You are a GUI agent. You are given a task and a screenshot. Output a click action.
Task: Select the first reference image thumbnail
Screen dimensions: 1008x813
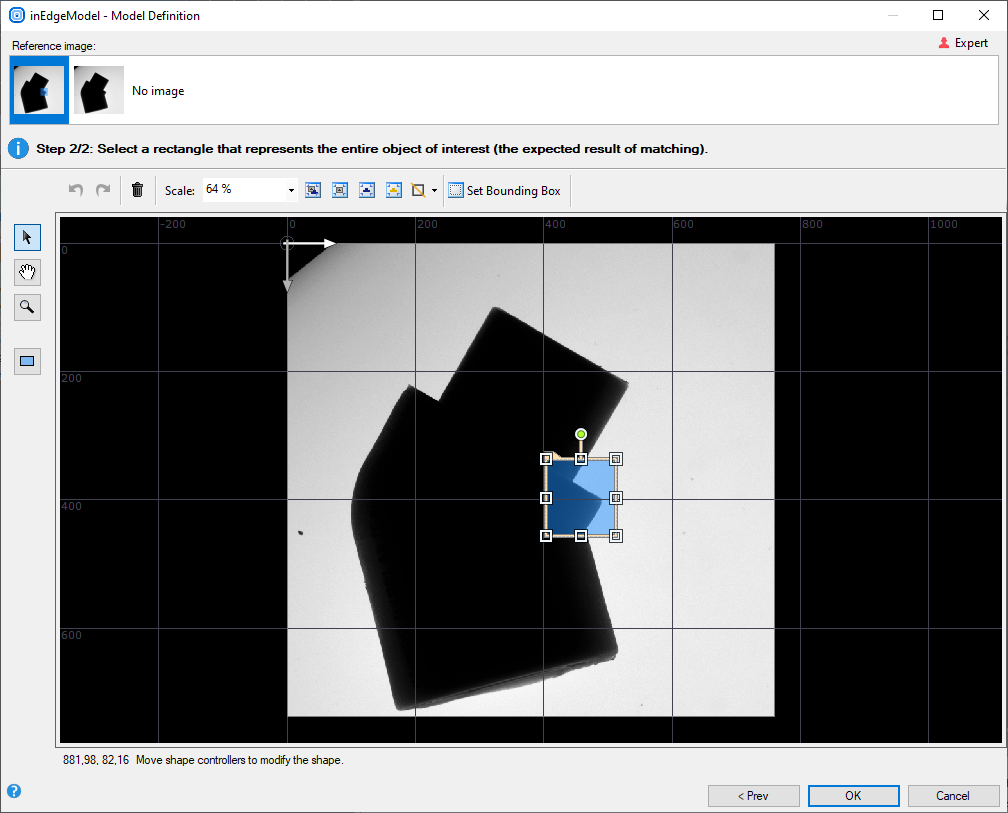click(40, 90)
